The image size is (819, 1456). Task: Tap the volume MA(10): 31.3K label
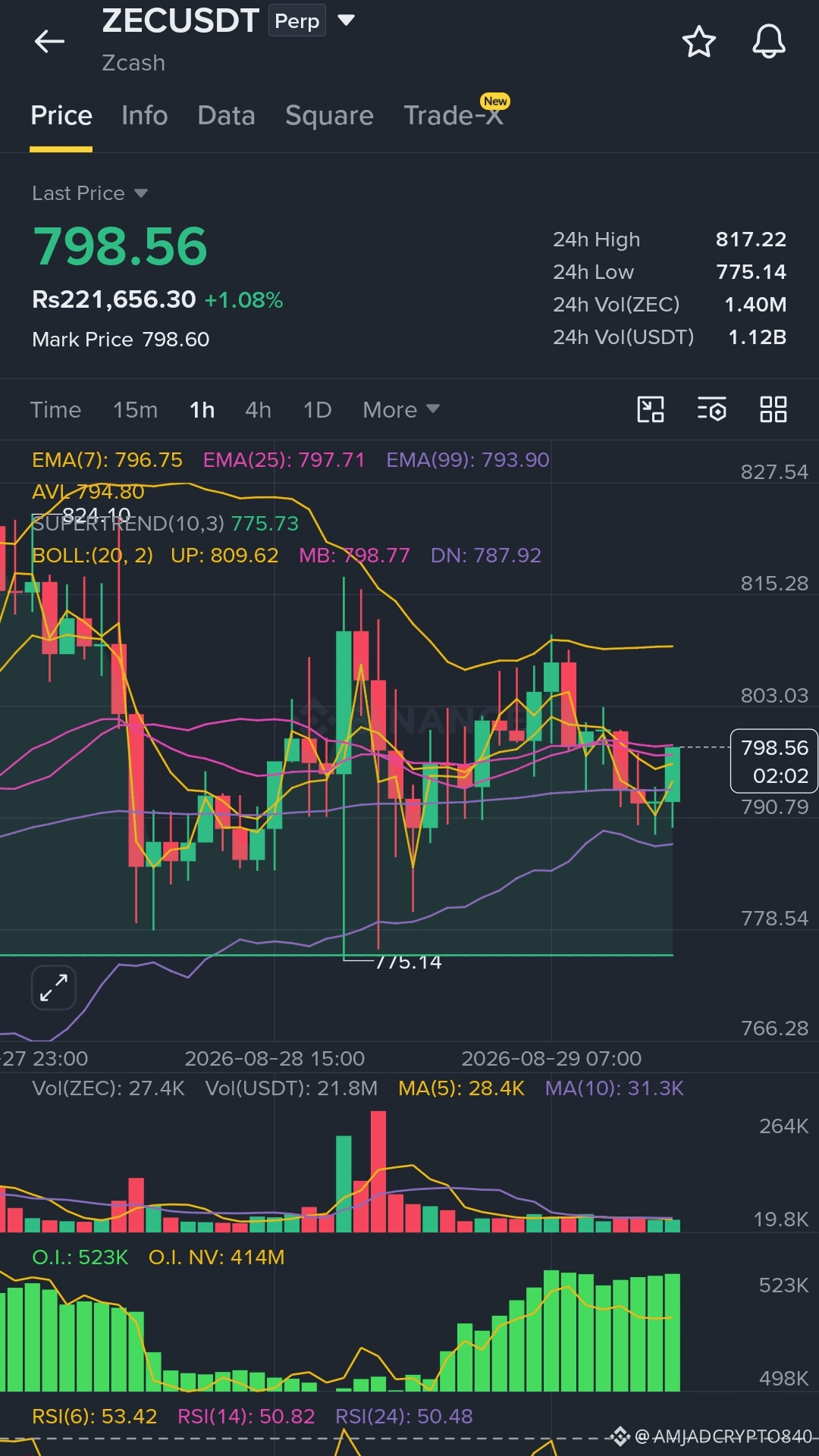coord(614,1088)
